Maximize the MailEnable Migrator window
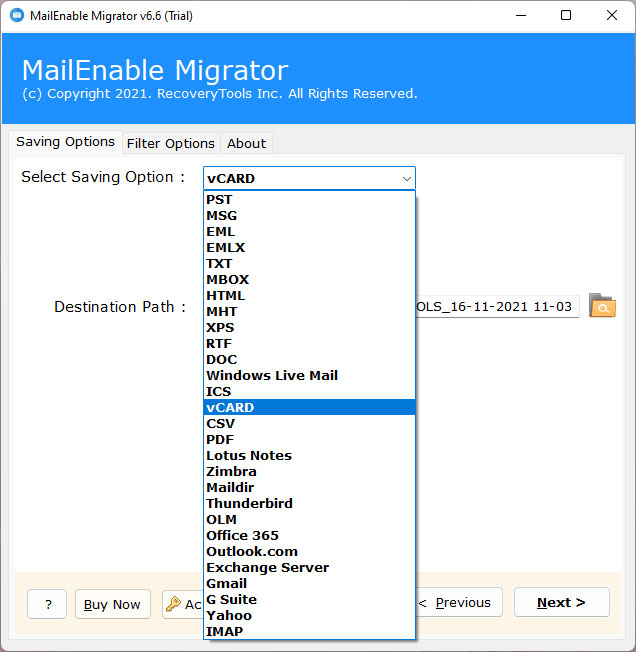Screen dimensions: 636x652 pyautogui.click(x=566, y=15)
